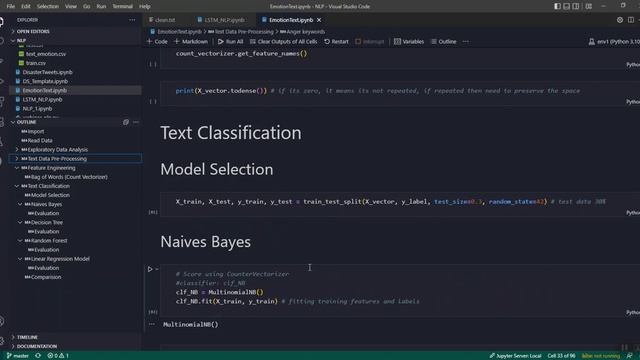640x360 pixels.
Task: Open notebook toolbar more actions ellipsis
Action: click(x=466, y=42)
